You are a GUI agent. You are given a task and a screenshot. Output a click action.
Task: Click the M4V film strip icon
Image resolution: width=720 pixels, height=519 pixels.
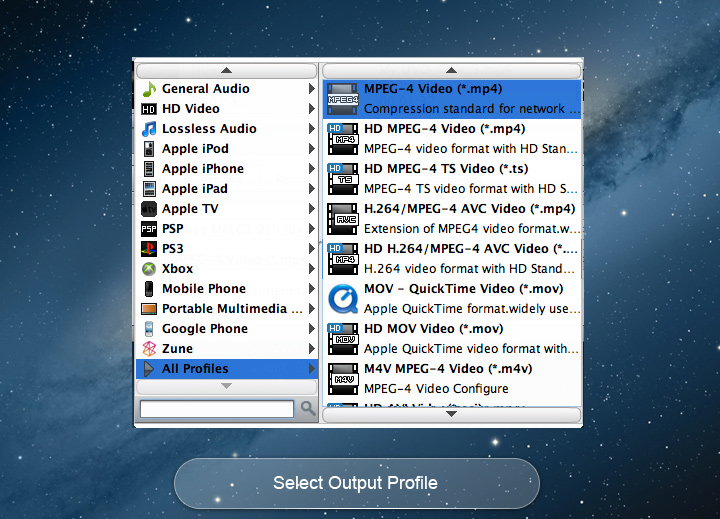click(343, 379)
